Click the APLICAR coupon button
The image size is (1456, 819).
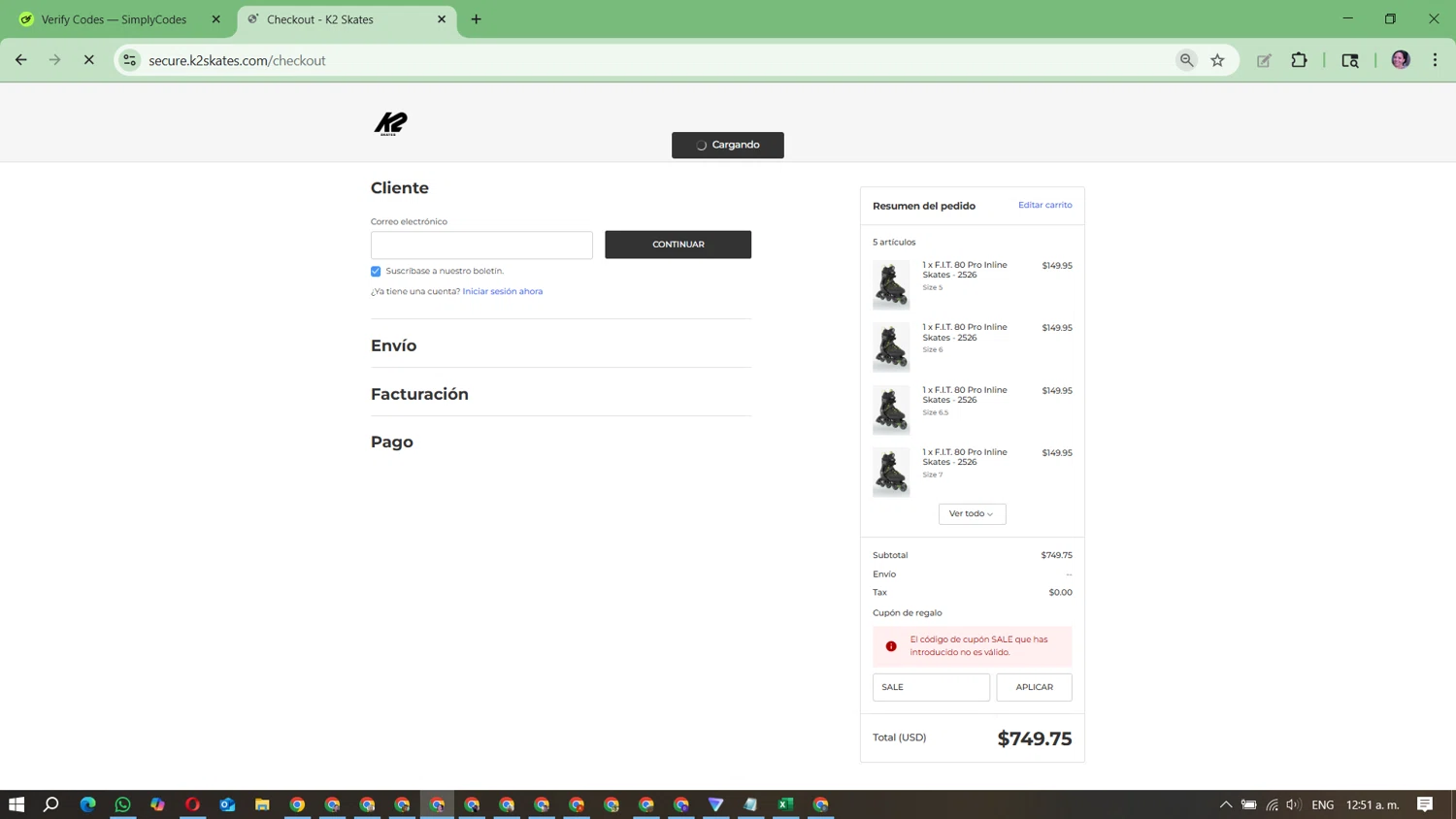[1034, 687]
